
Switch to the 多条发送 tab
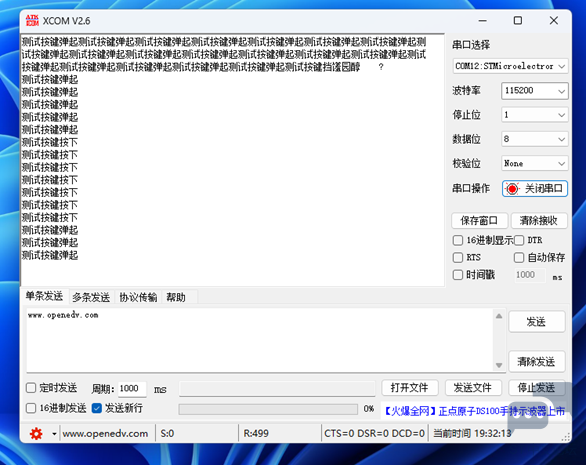point(91,298)
